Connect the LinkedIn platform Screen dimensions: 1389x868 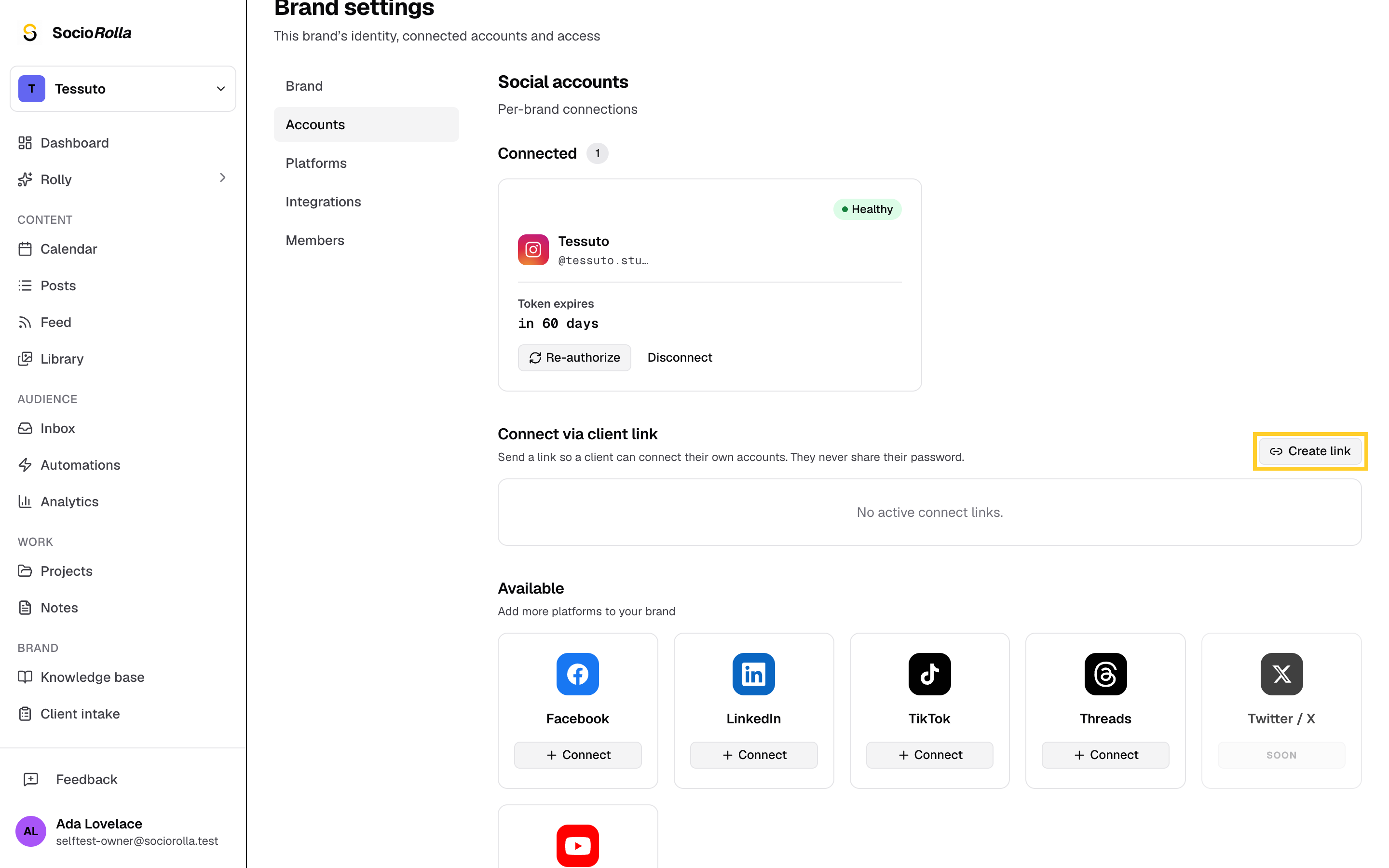[x=753, y=755]
